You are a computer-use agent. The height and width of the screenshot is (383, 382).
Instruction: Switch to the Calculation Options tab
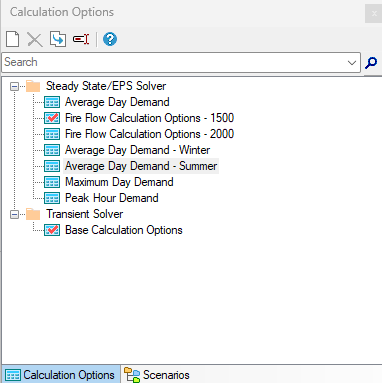click(x=60, y=375)
